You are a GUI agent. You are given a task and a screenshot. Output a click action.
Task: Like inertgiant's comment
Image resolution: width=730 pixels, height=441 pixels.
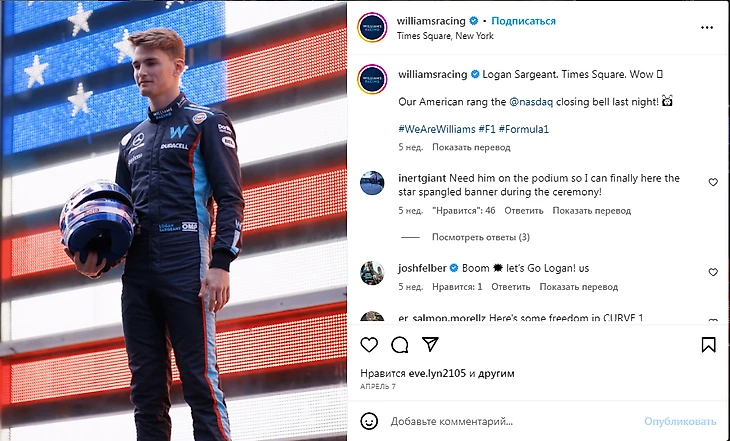pos(713,182)
